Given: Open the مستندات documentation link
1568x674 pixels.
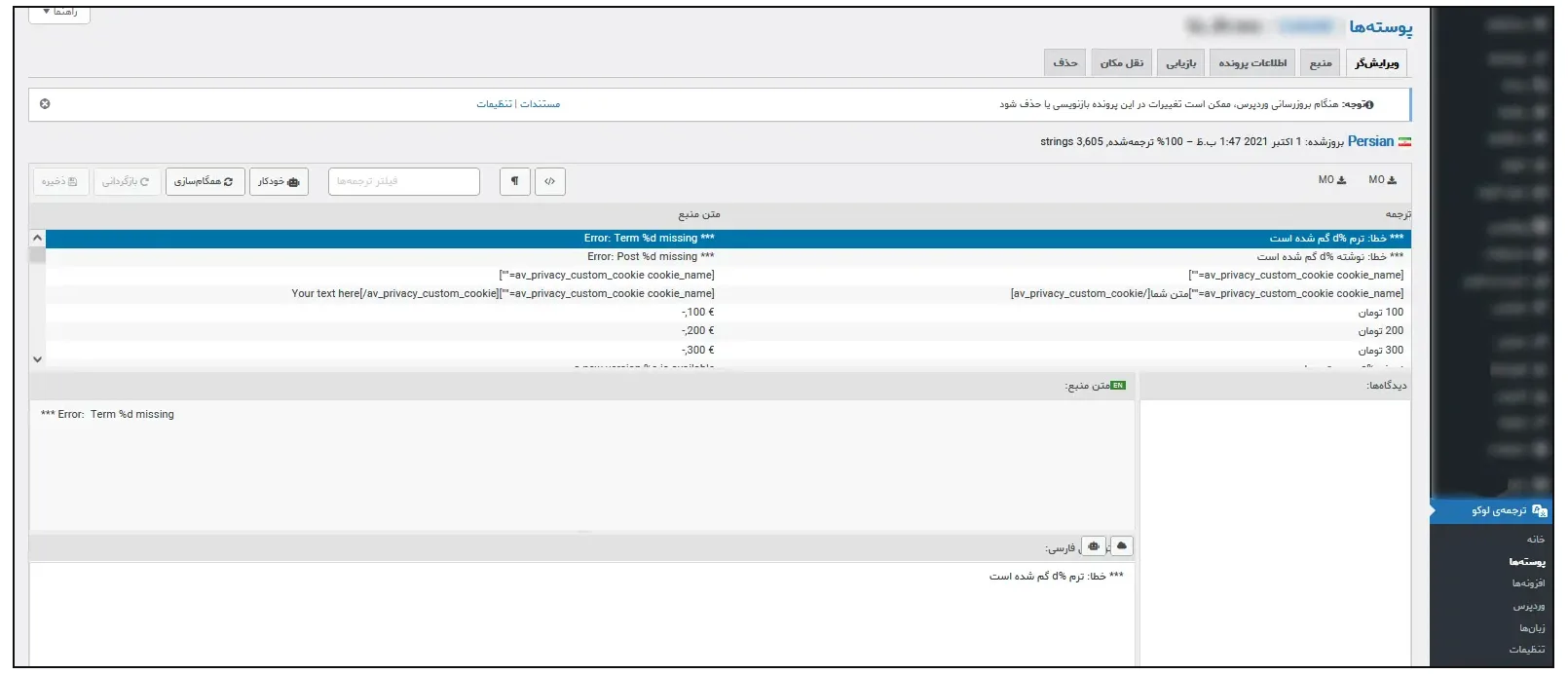Looking at the screenshot, I should [x=541, y=104].
